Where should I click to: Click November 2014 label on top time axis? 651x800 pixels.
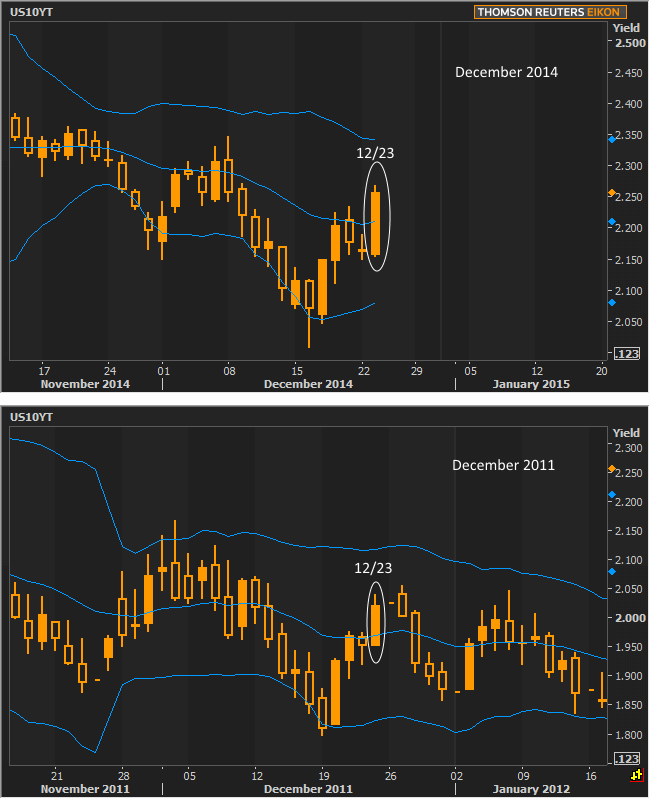click(85, 384)
